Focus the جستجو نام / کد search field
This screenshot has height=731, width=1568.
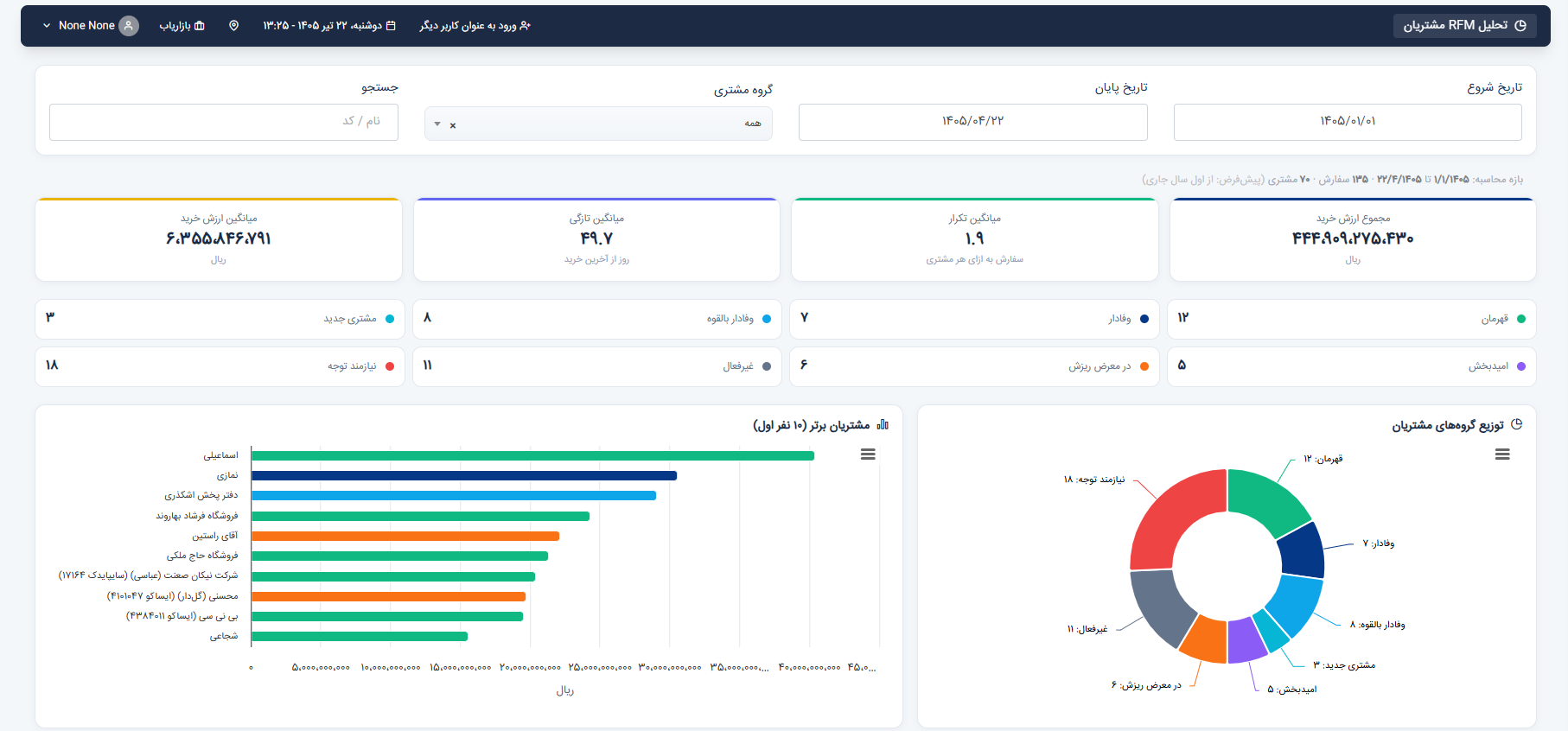224,122
